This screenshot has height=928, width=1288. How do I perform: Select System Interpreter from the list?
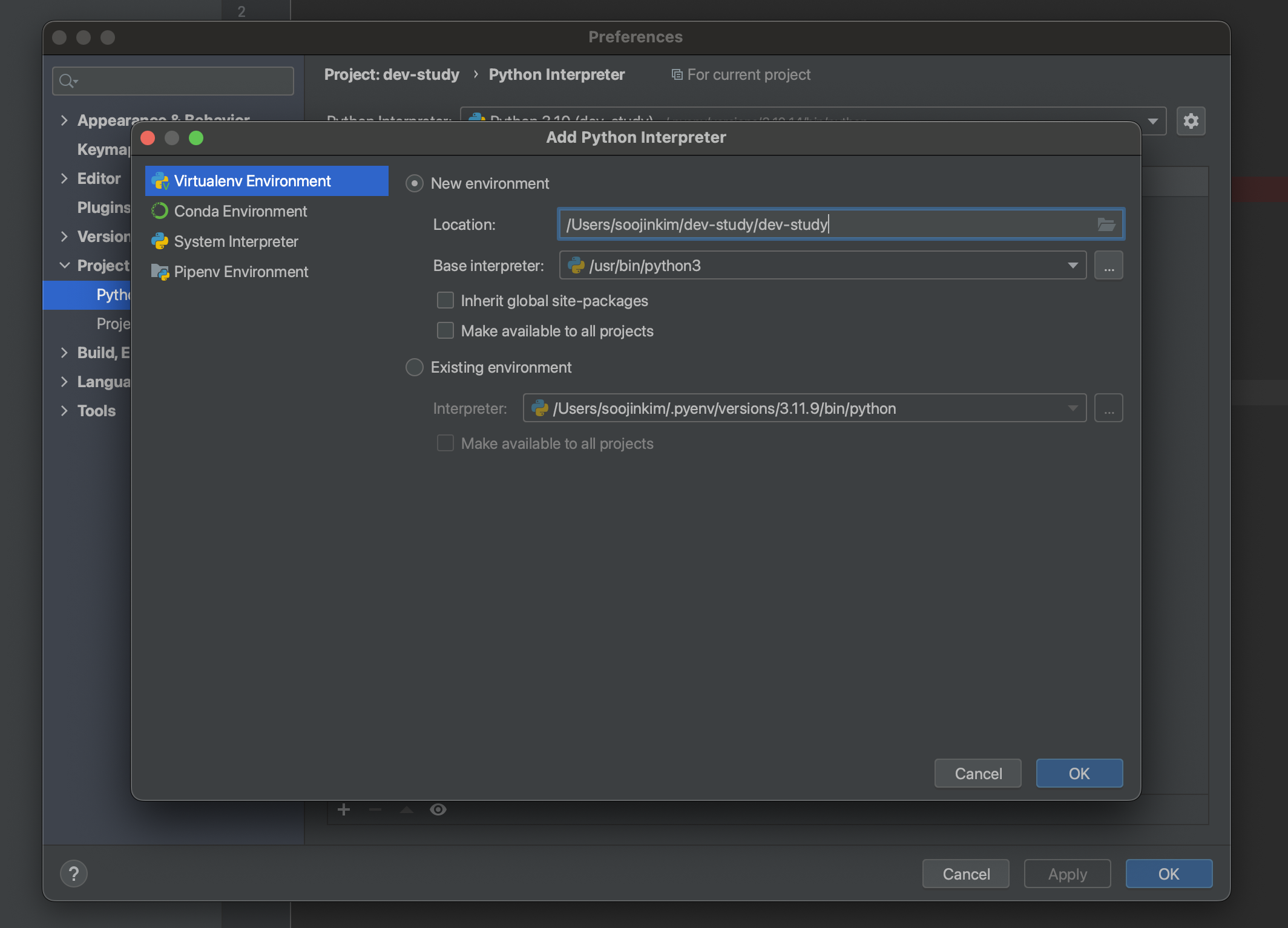(x=236, y=241)
